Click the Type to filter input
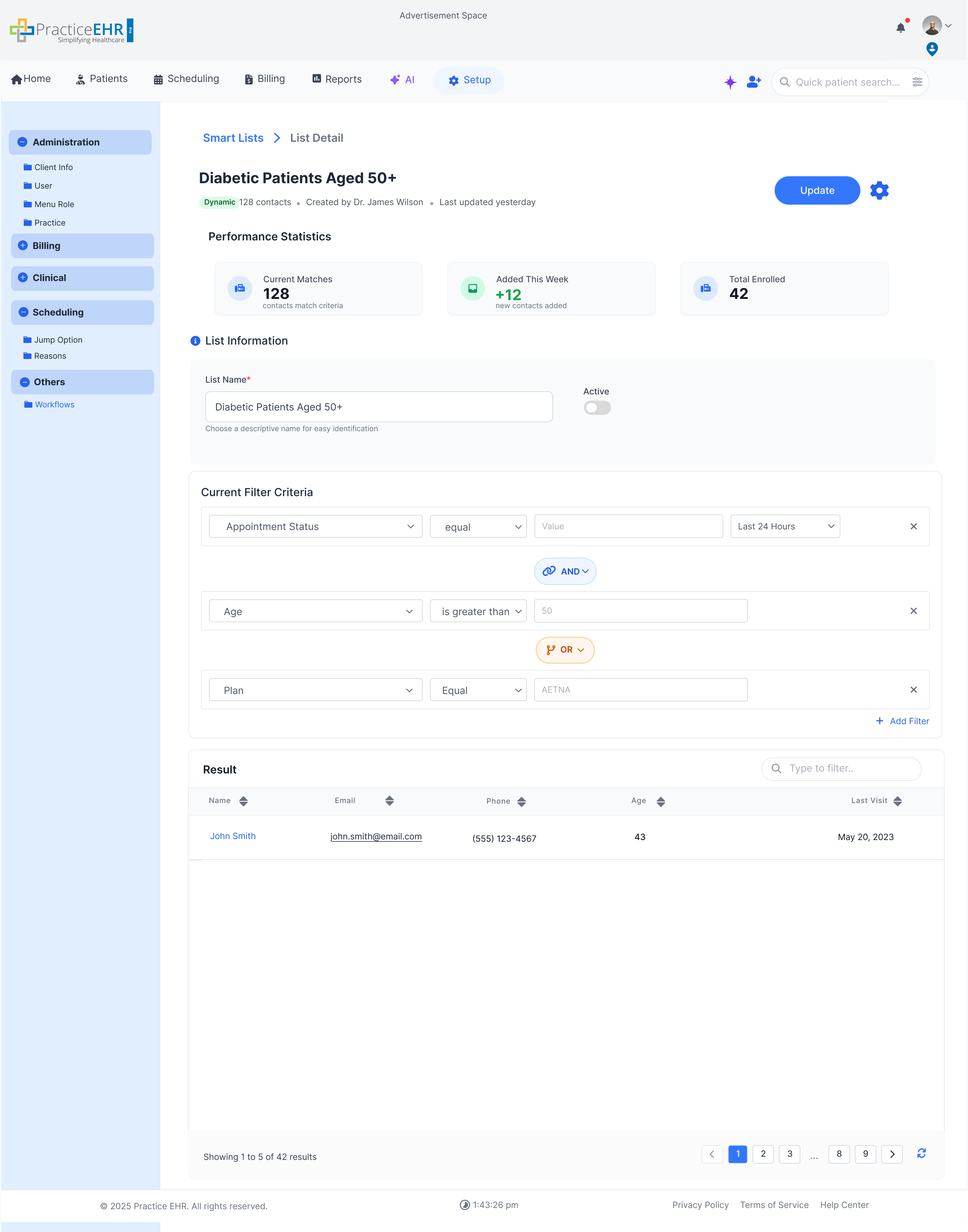The width and height of the screenshot is (968, 1232). pyautogui.click(x=841, y=769)
